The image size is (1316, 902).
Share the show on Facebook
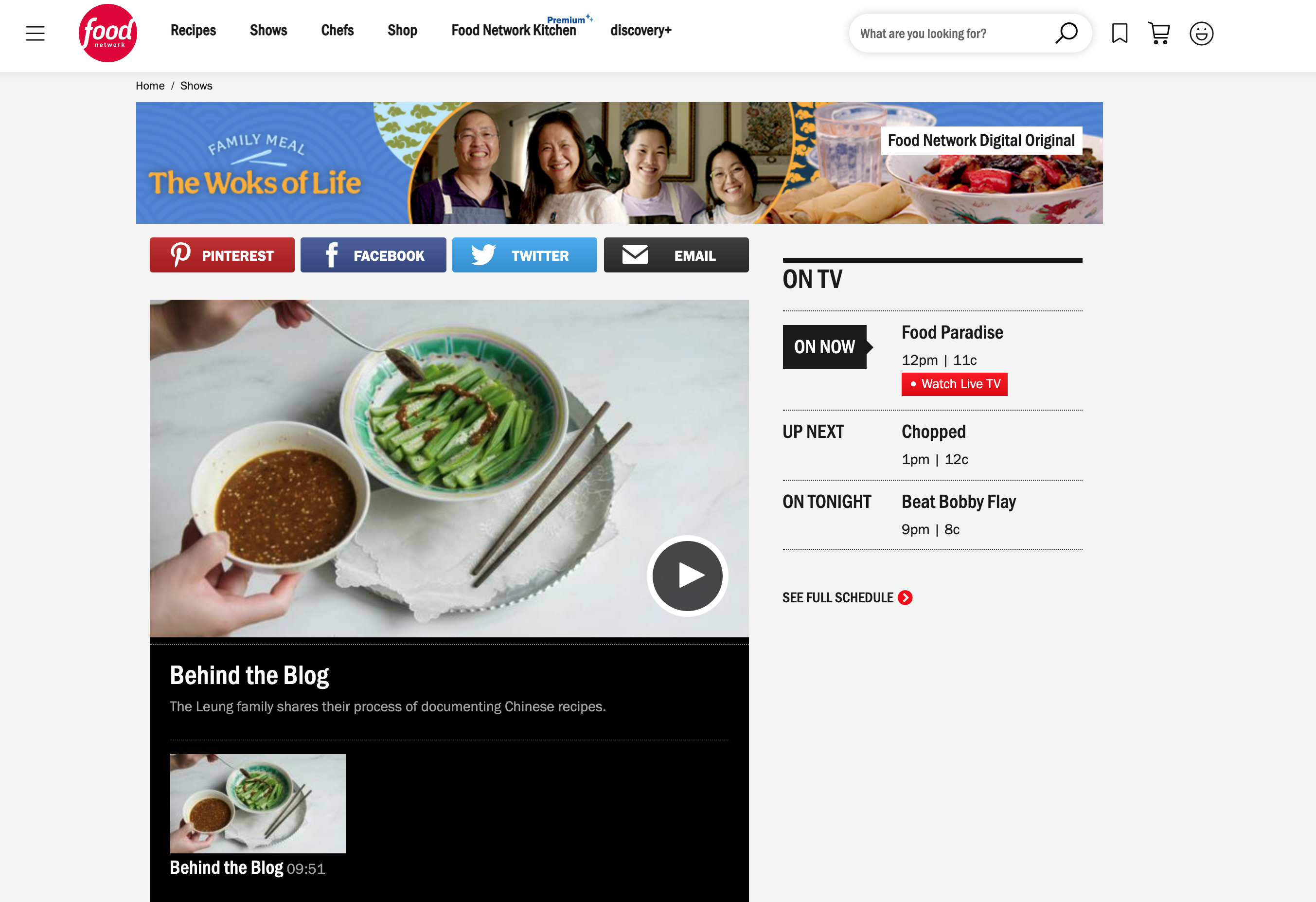373,254
